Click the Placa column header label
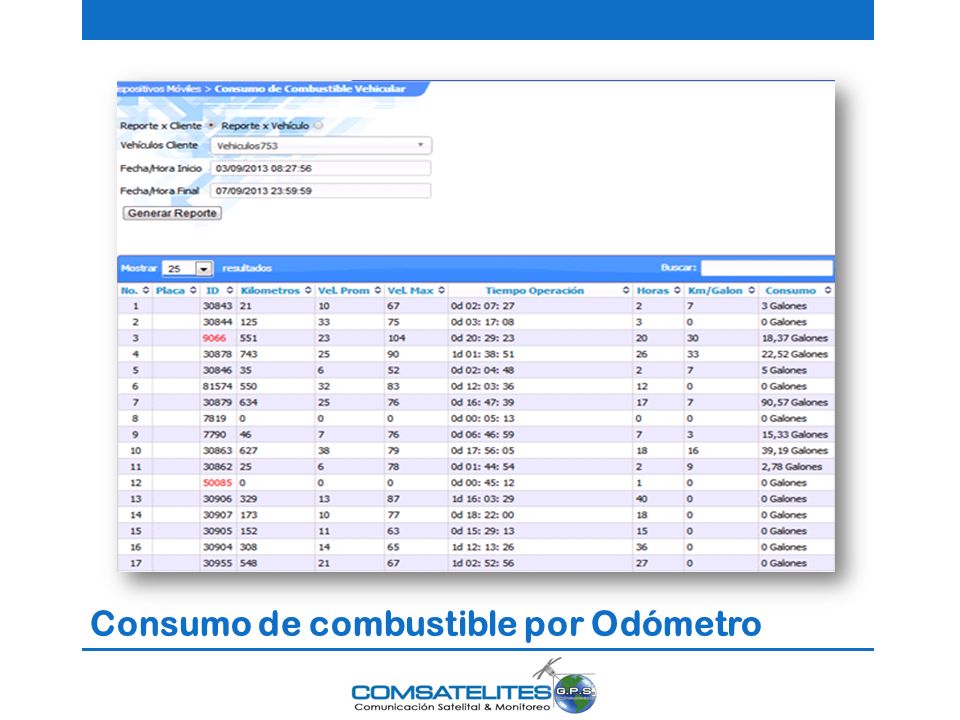 pyautogui.click(x=170, y=291)
